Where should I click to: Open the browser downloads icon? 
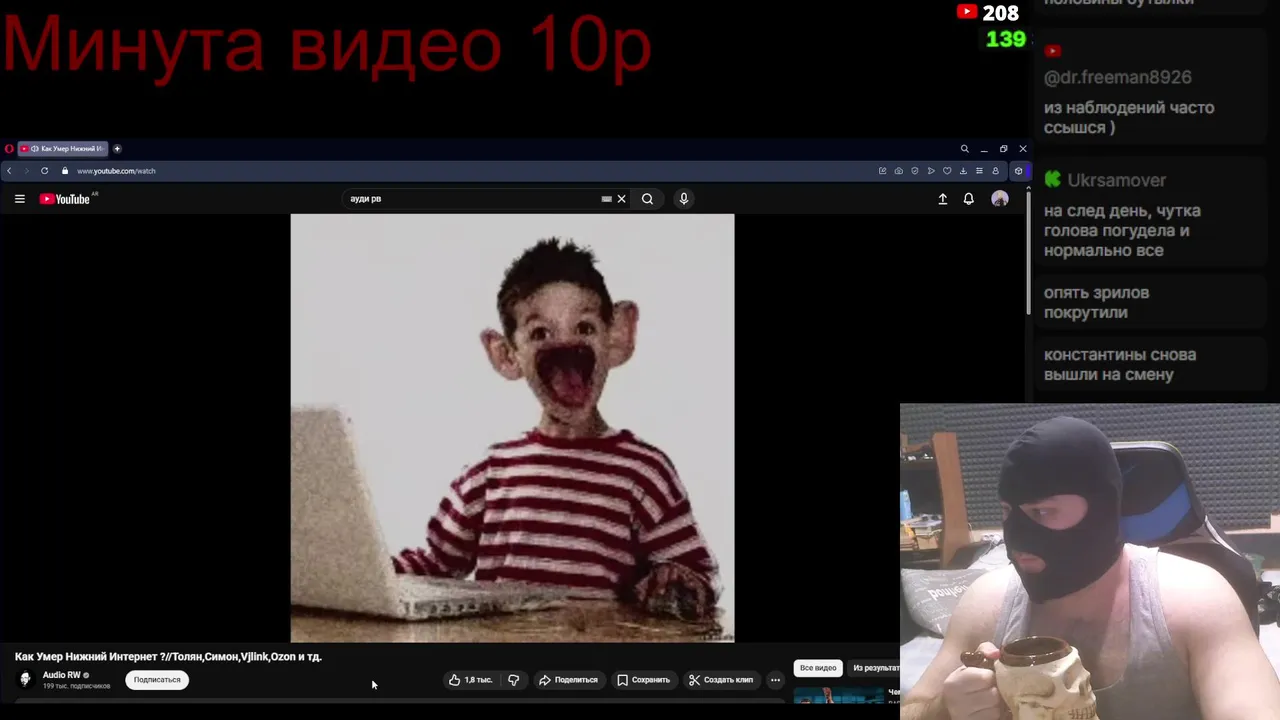click(963, 171)
